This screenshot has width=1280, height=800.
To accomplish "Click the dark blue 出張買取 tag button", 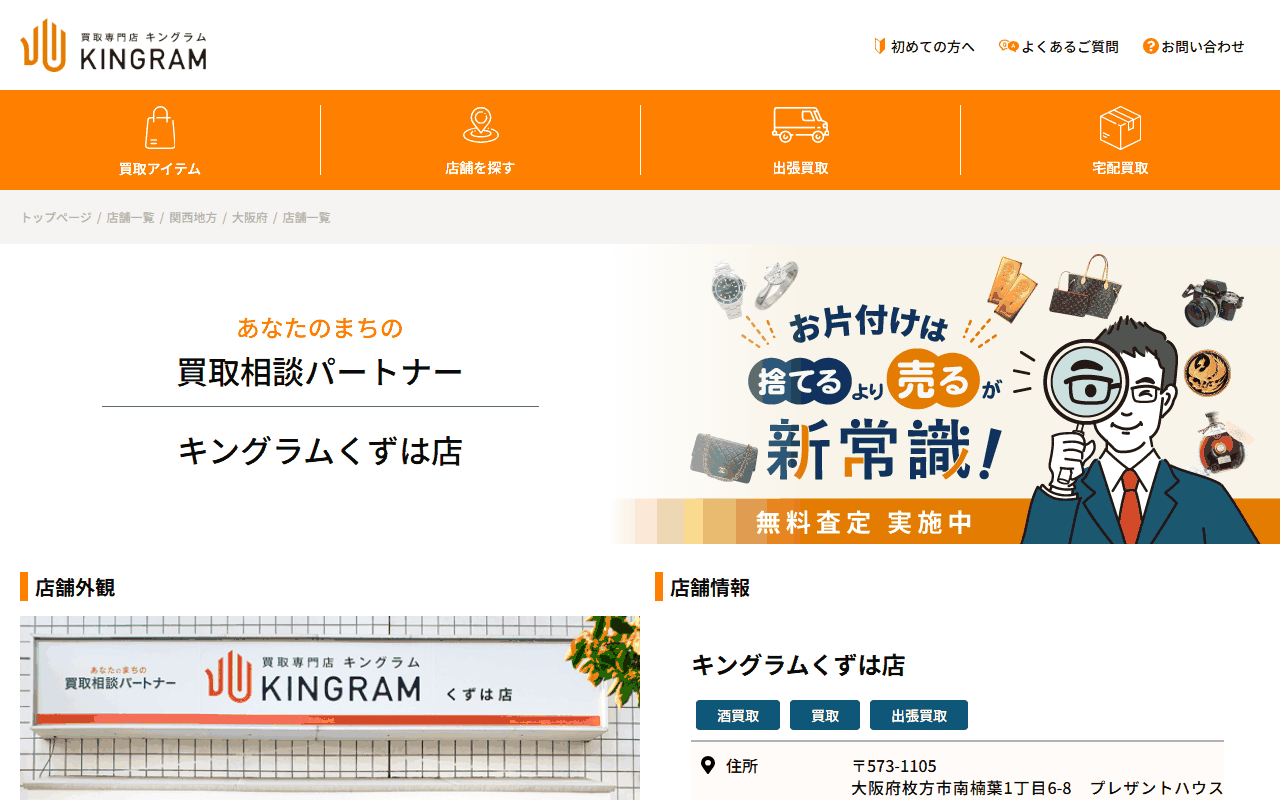I will [x=919, y=715].
